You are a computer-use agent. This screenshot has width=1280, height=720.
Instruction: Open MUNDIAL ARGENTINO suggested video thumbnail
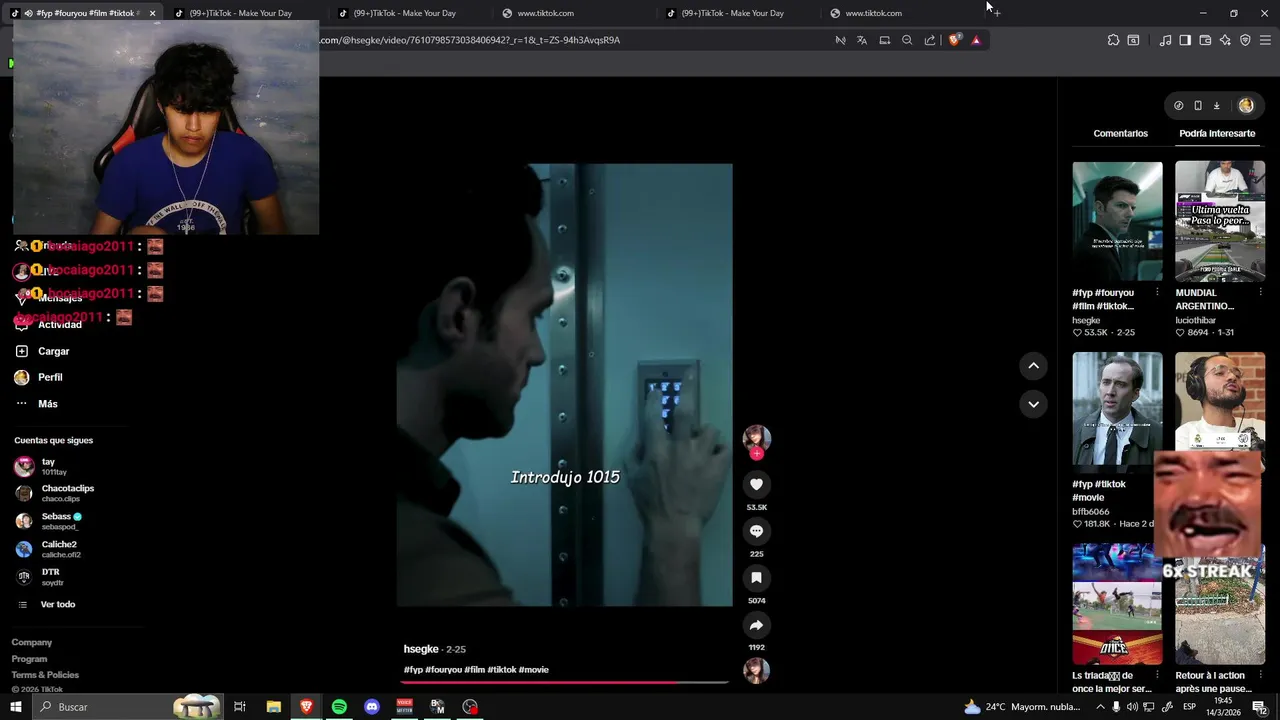click(1220, 221)
